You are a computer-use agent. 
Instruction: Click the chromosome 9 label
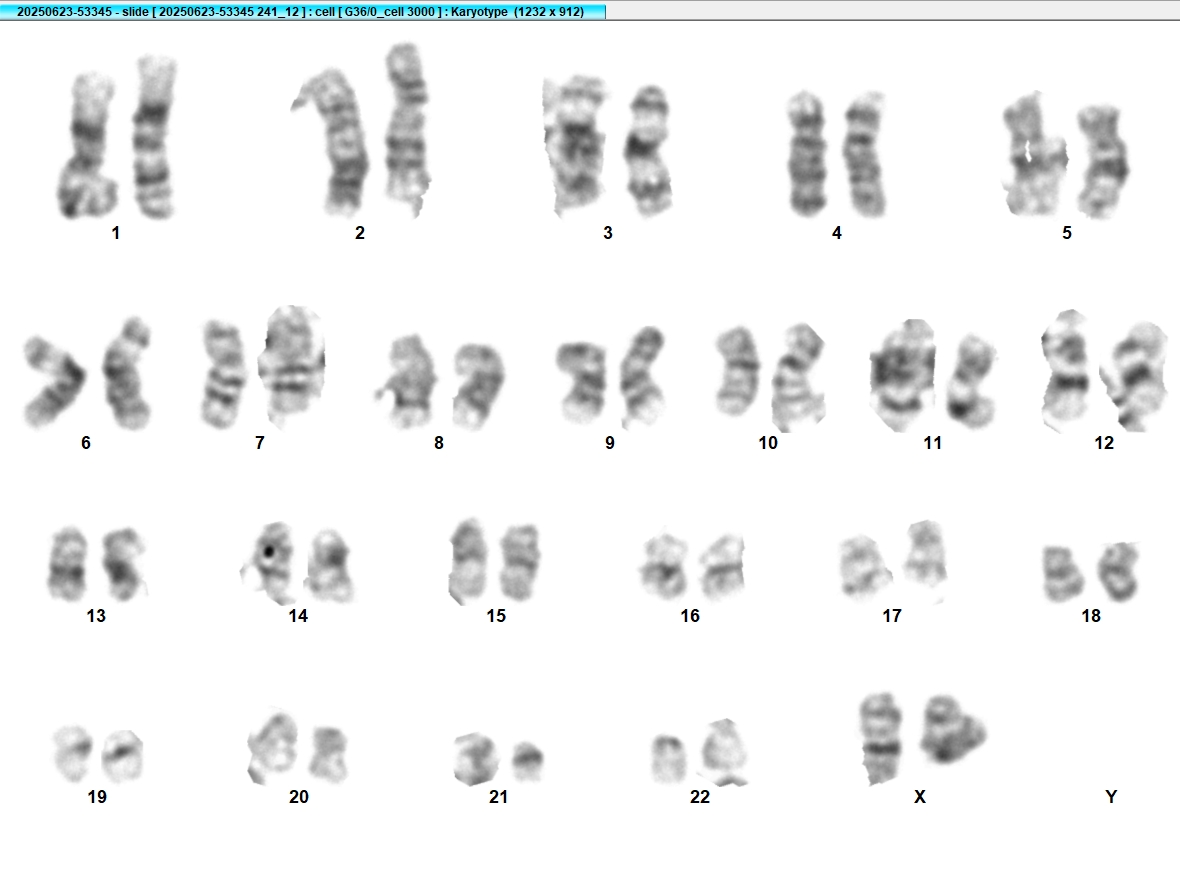tap(610, 443)
